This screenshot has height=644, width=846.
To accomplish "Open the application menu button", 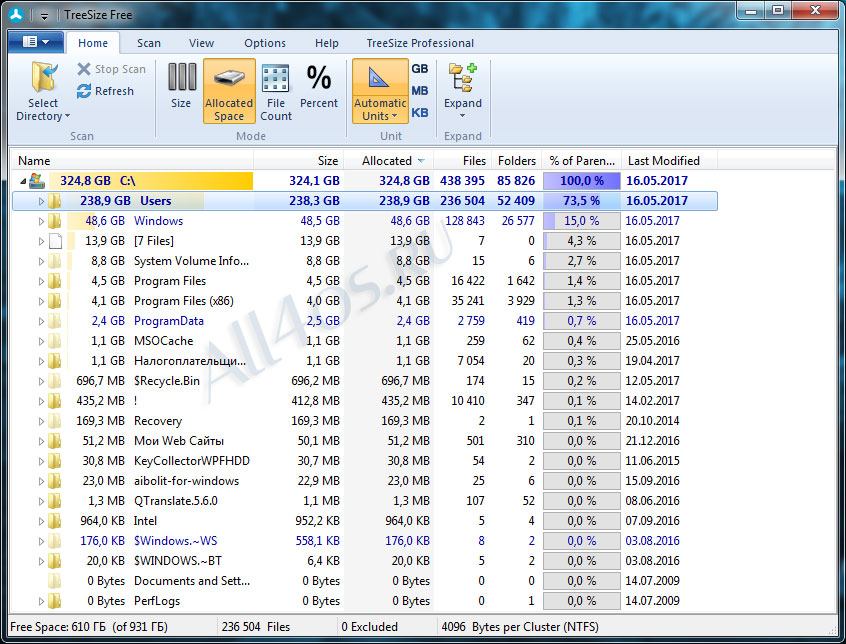I will click(x=36, y=42).
